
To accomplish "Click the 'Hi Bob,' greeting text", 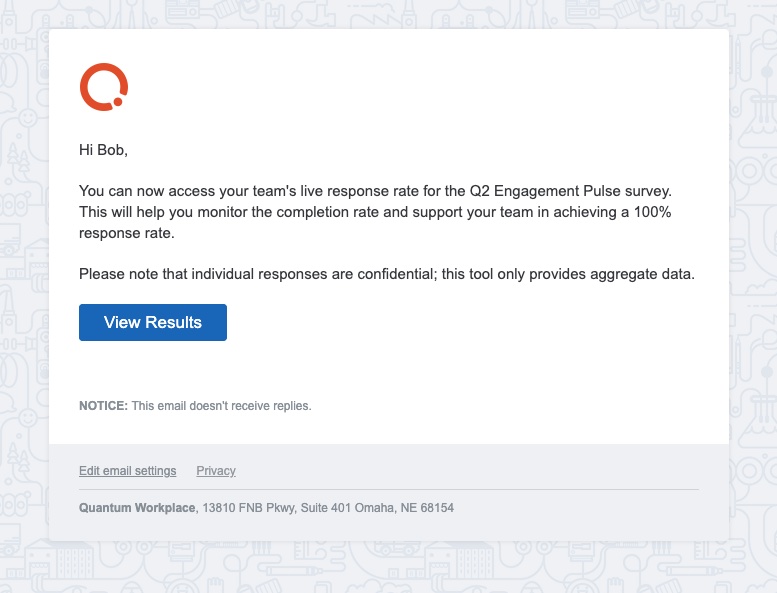I will tap(103, 150).
